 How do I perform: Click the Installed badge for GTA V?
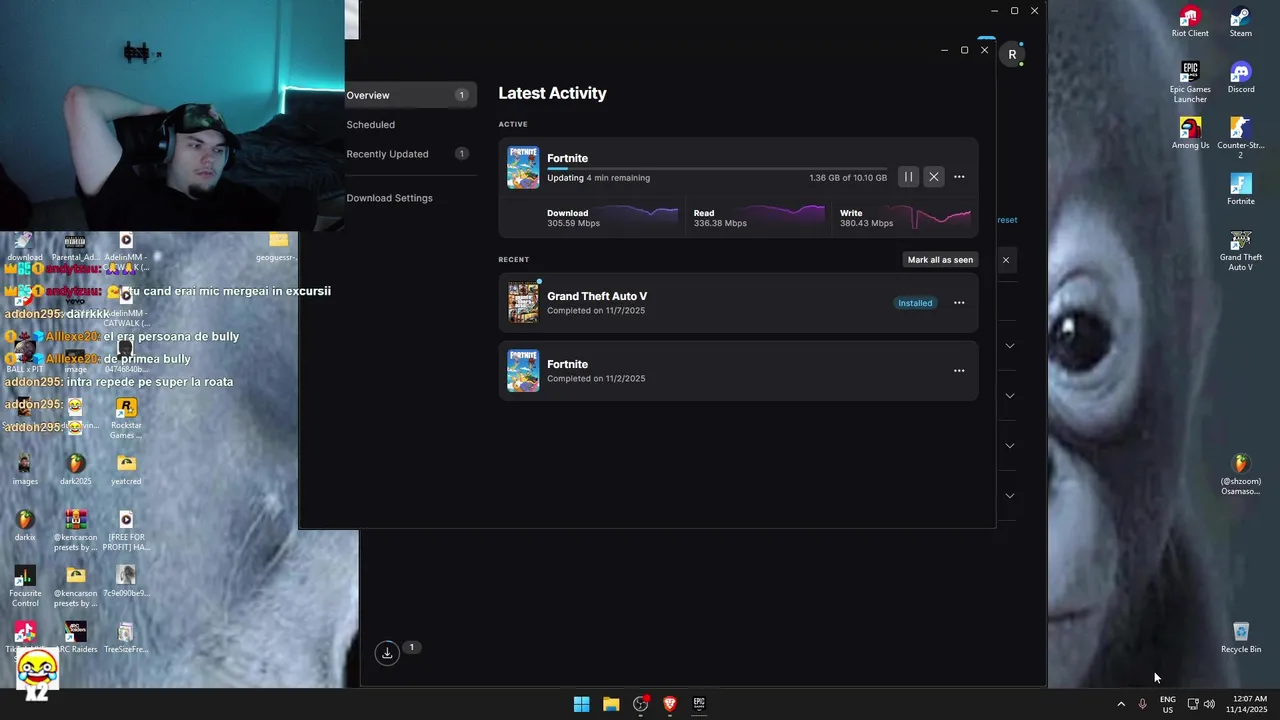[915, 303]
